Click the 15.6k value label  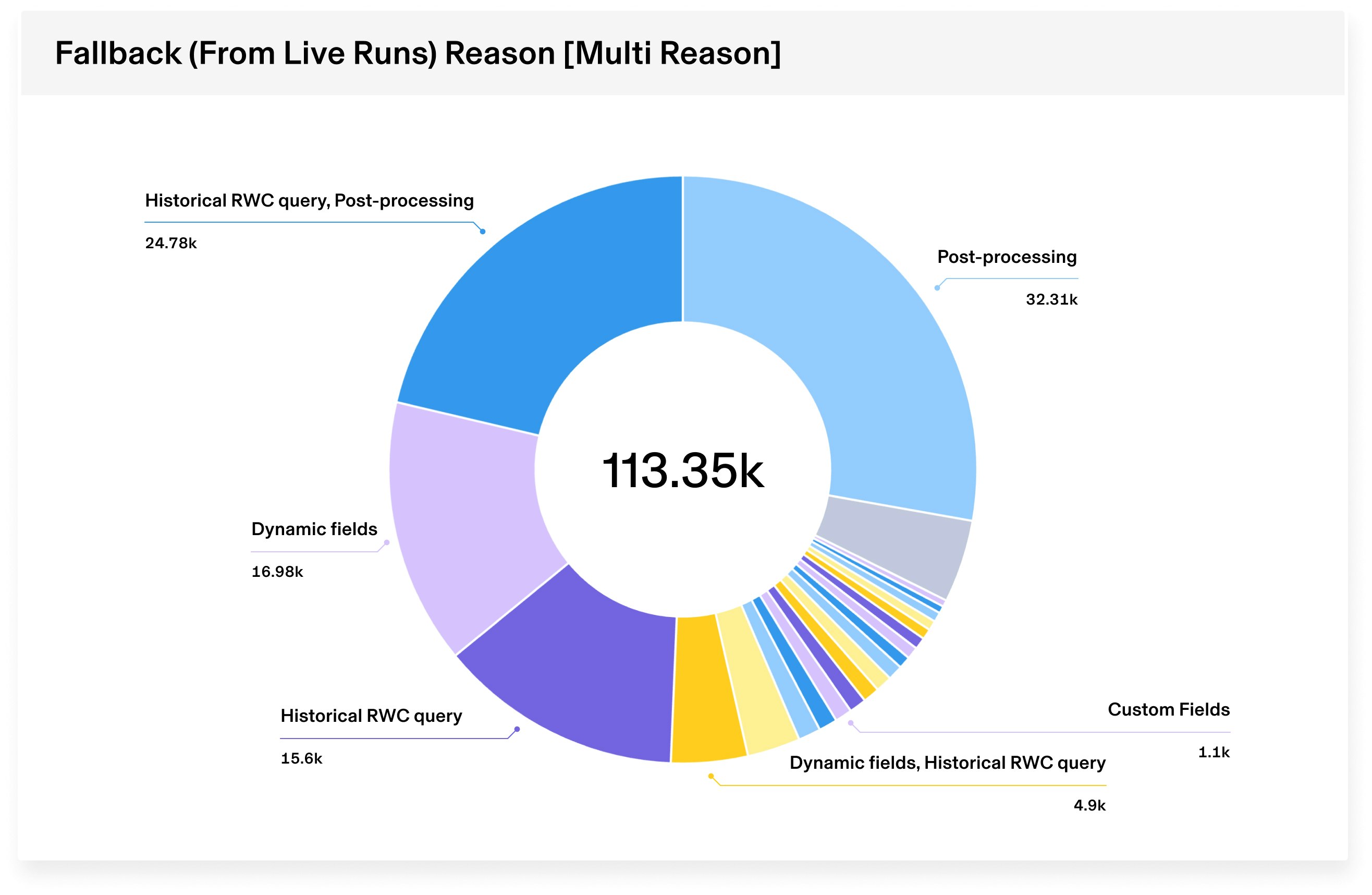pos(301,758)
